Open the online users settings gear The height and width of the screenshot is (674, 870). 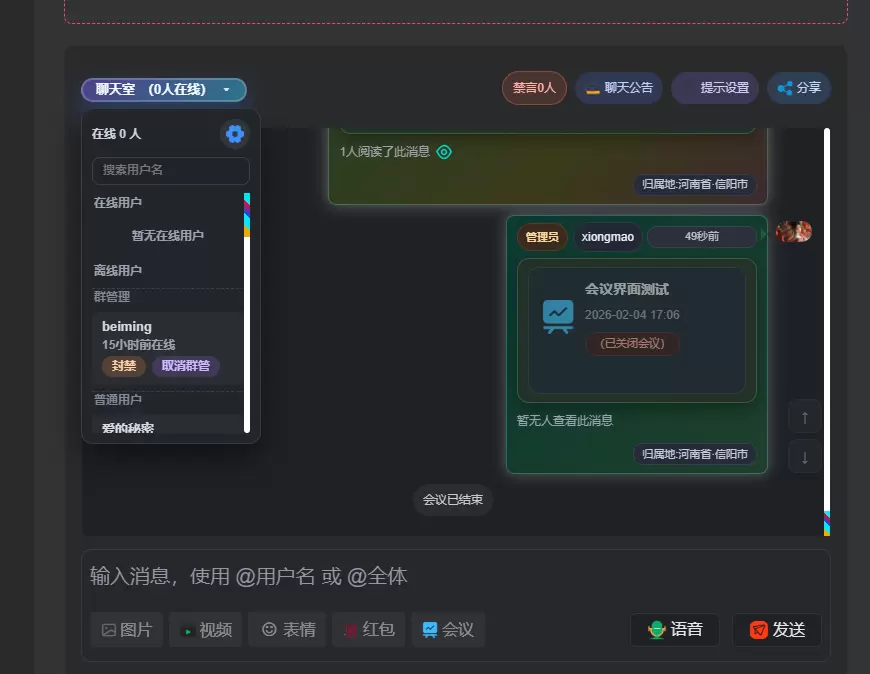[x=235, y=134]
